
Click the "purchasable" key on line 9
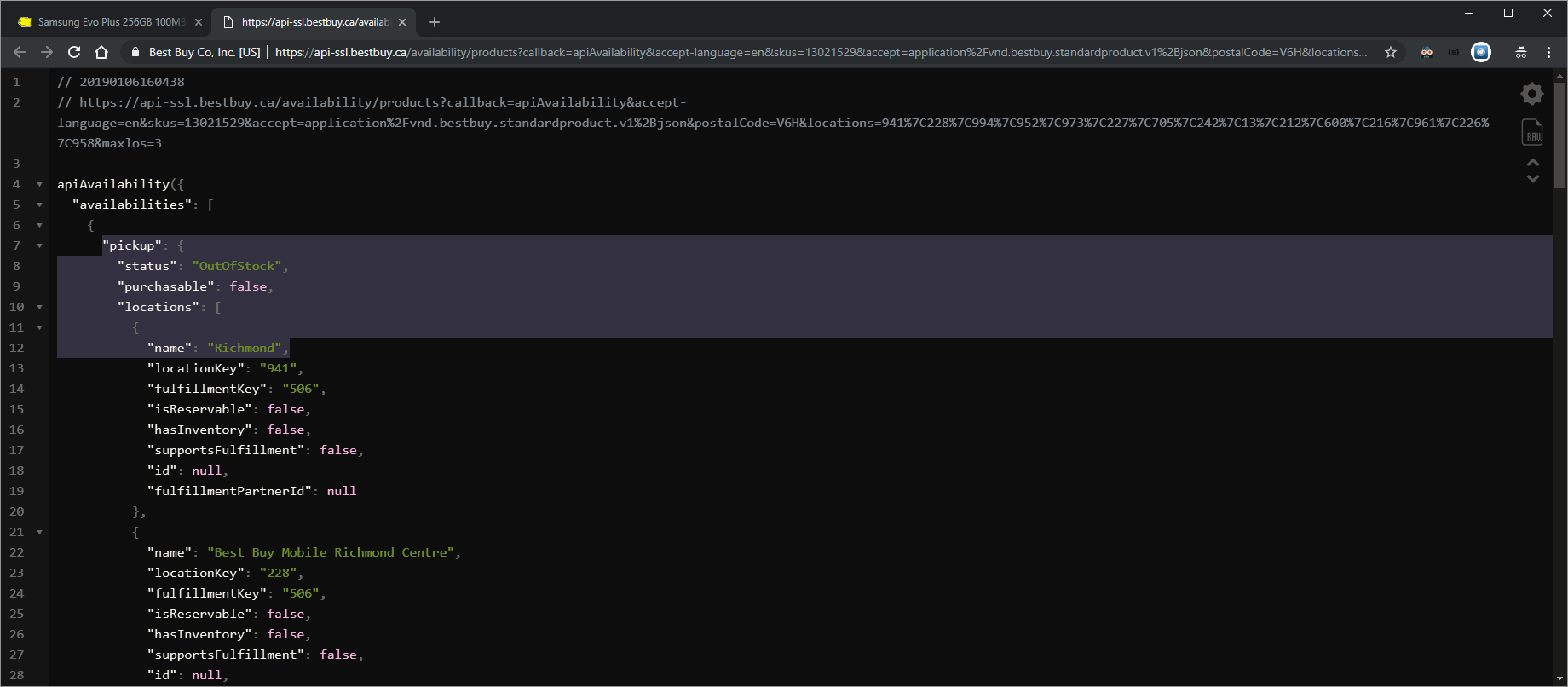(166, 286)
